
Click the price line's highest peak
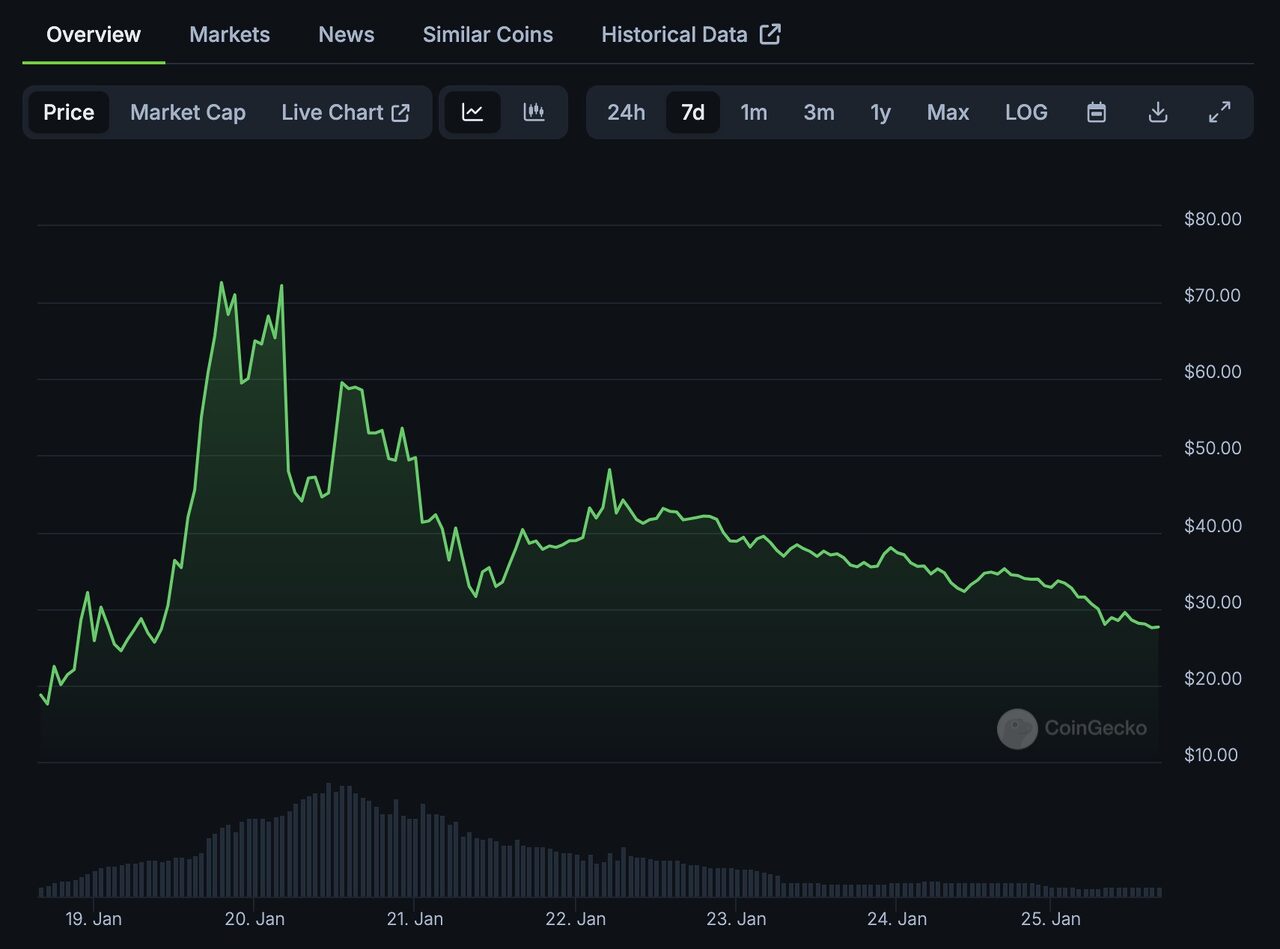(221, 283)
